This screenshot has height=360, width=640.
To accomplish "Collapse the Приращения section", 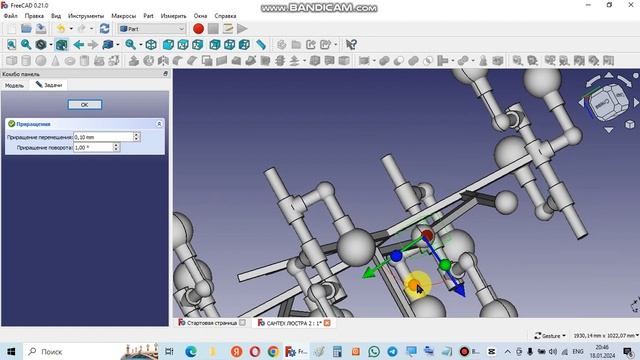I will (159, 124).
